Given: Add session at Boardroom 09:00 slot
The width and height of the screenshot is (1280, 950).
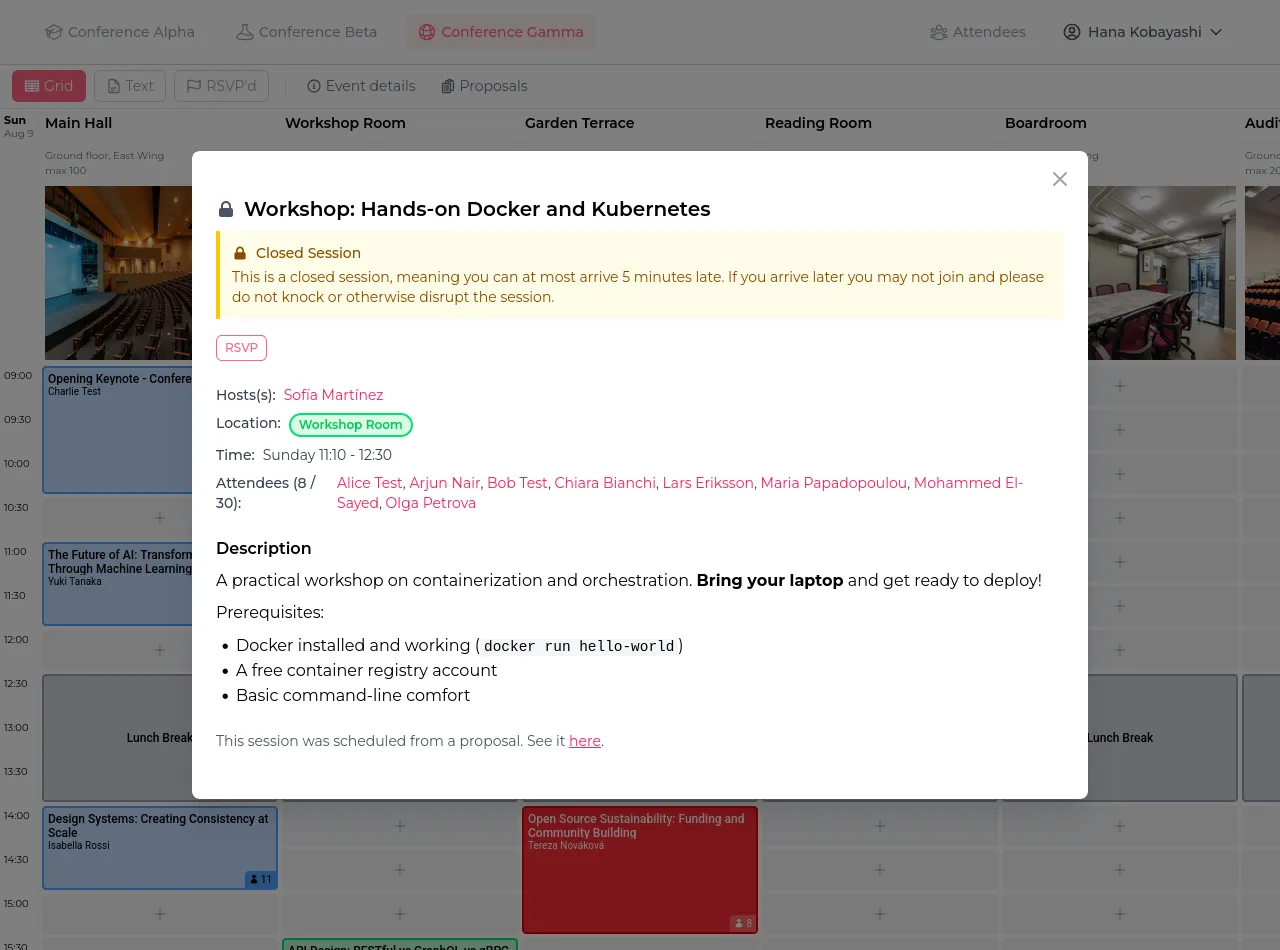Looking at the screenshot, I should [x=1120, y=386].
